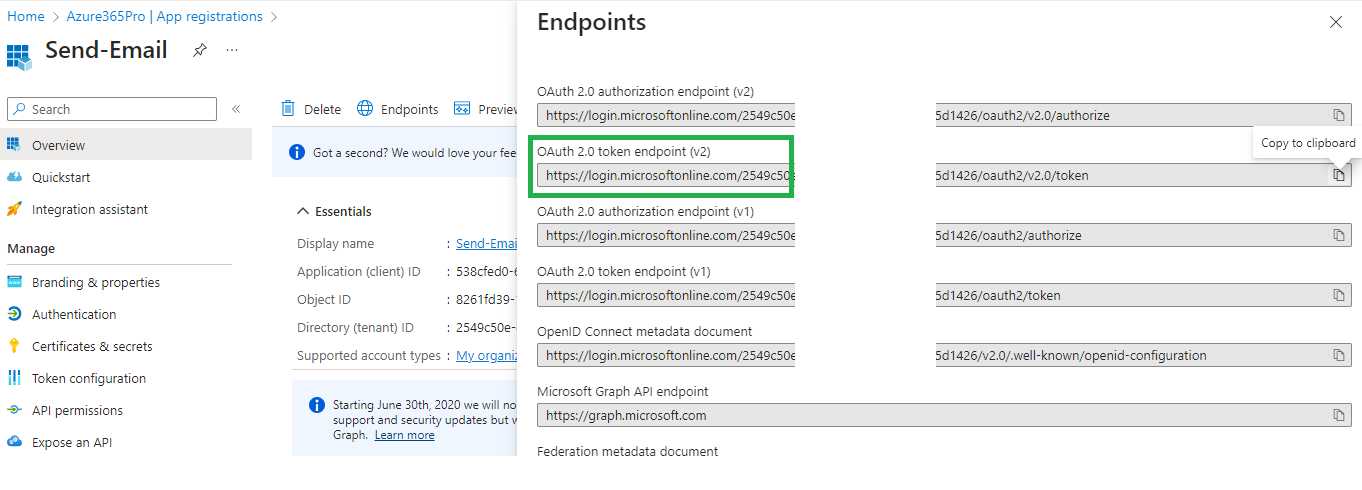The image size is (1362, 490).
Task: Open Endpoints from the toolbar
Action: (x=398, y=109)
